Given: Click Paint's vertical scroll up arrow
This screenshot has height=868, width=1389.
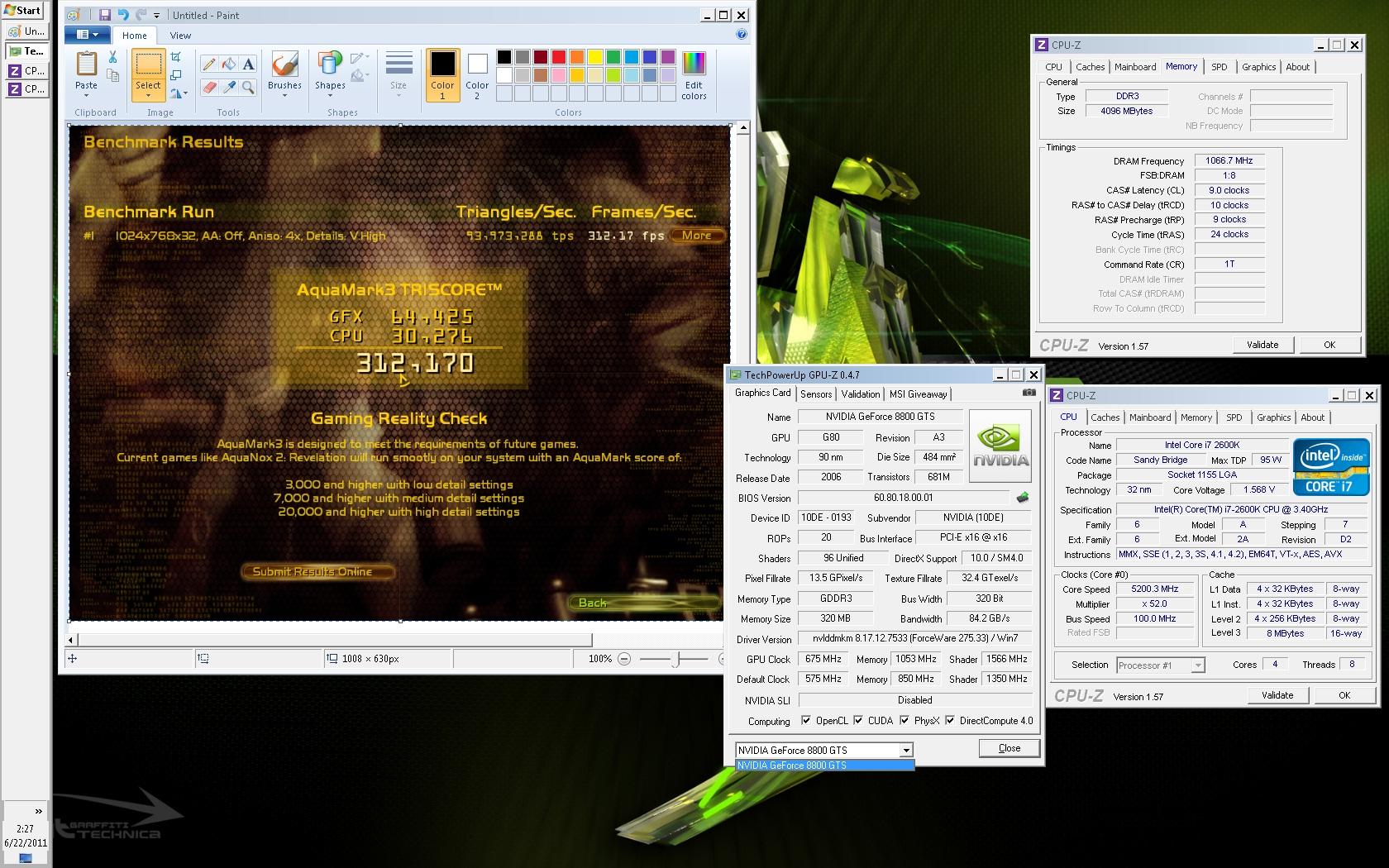Looking at the screenshot, I should [x=742, y=128].
